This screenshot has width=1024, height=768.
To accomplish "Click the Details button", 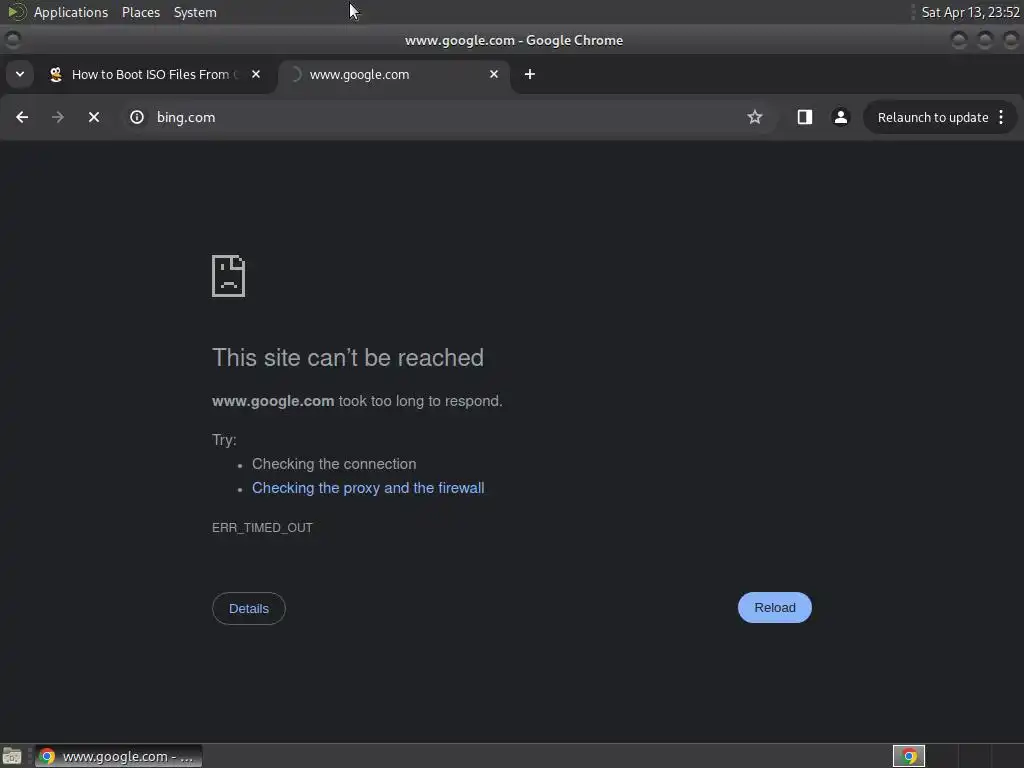I will [x=249, y=609].
